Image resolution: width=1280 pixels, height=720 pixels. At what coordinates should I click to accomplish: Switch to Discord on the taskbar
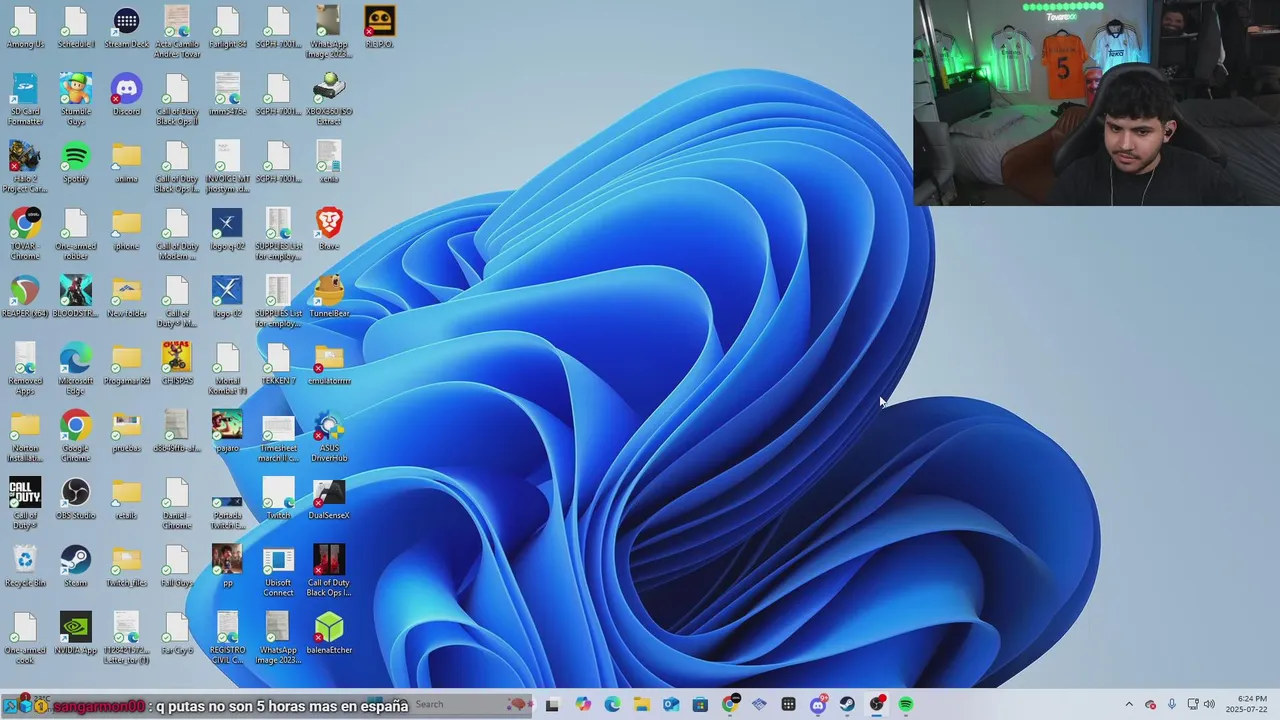pyautogui.click(x=818, y=705)
